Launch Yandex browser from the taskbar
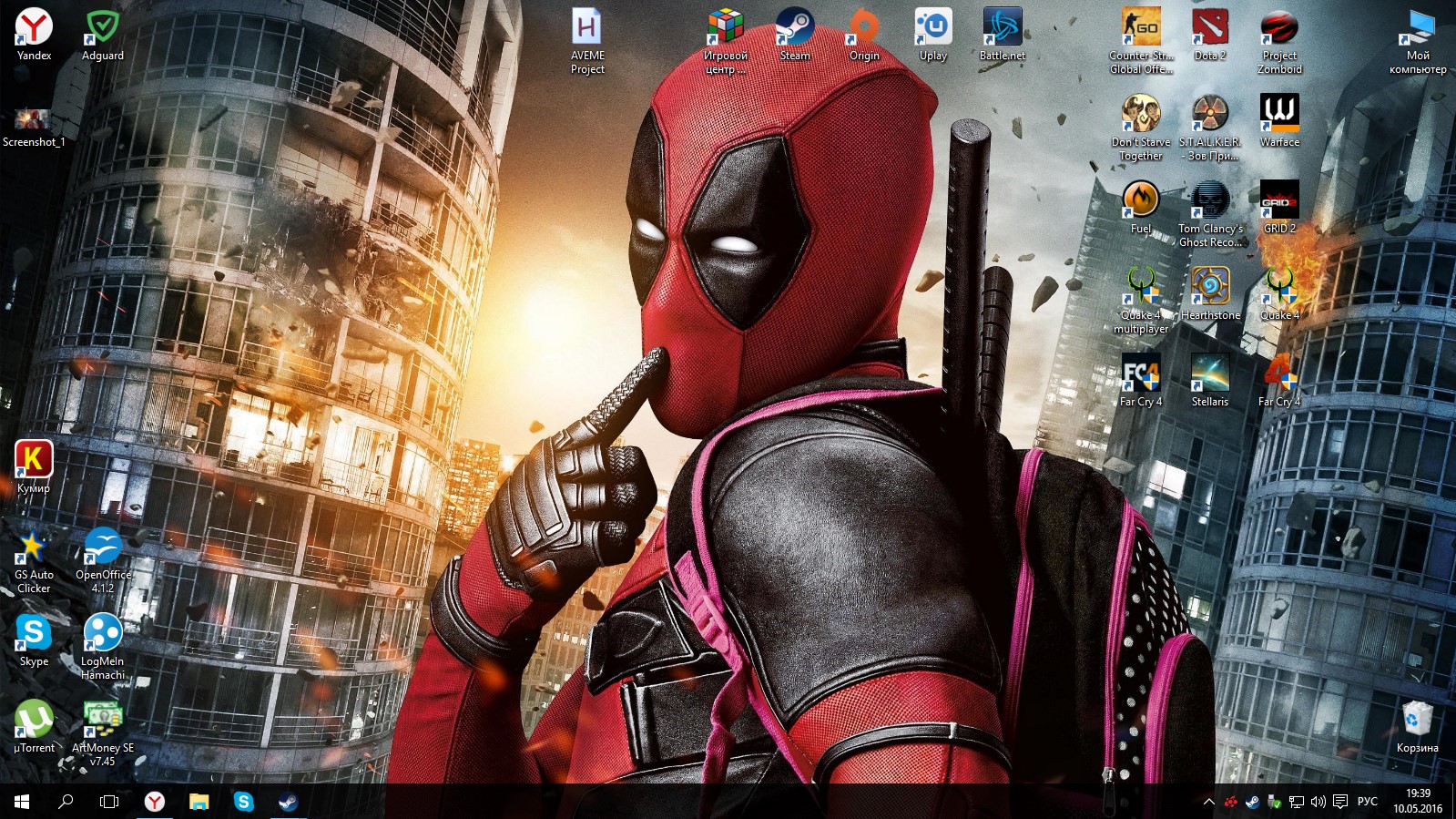The width and height of the screenshot is (1456, 819). pos(155,802)
